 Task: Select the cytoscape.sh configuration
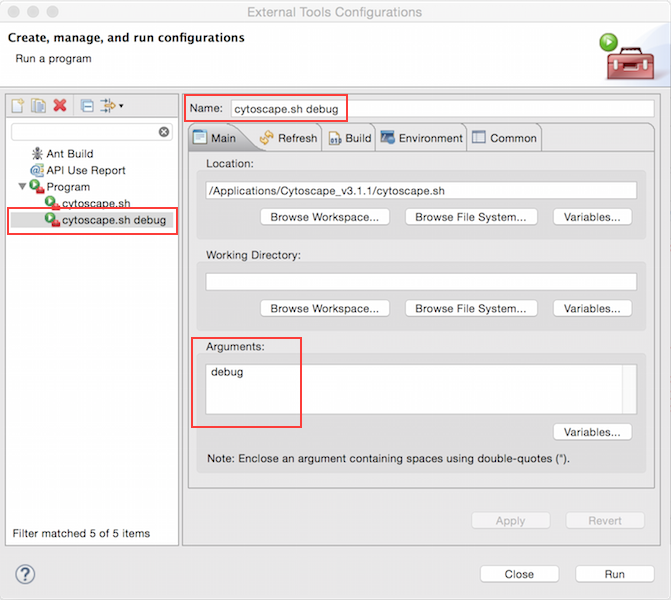tap(96, 203)
